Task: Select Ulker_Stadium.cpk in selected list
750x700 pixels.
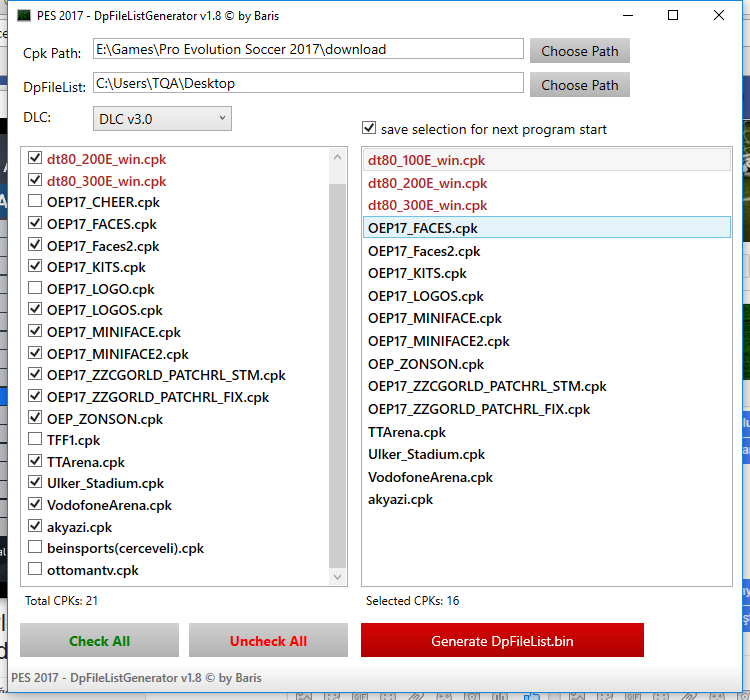Action: coord(547,454)
